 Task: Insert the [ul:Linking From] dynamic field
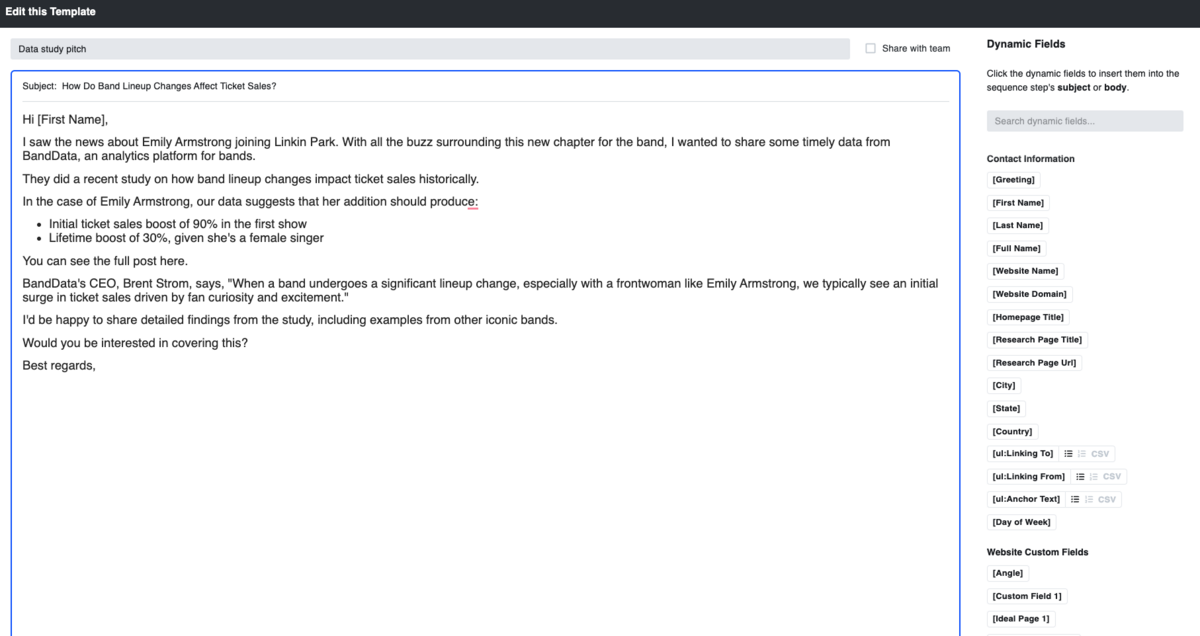[x=1028, y=477]
